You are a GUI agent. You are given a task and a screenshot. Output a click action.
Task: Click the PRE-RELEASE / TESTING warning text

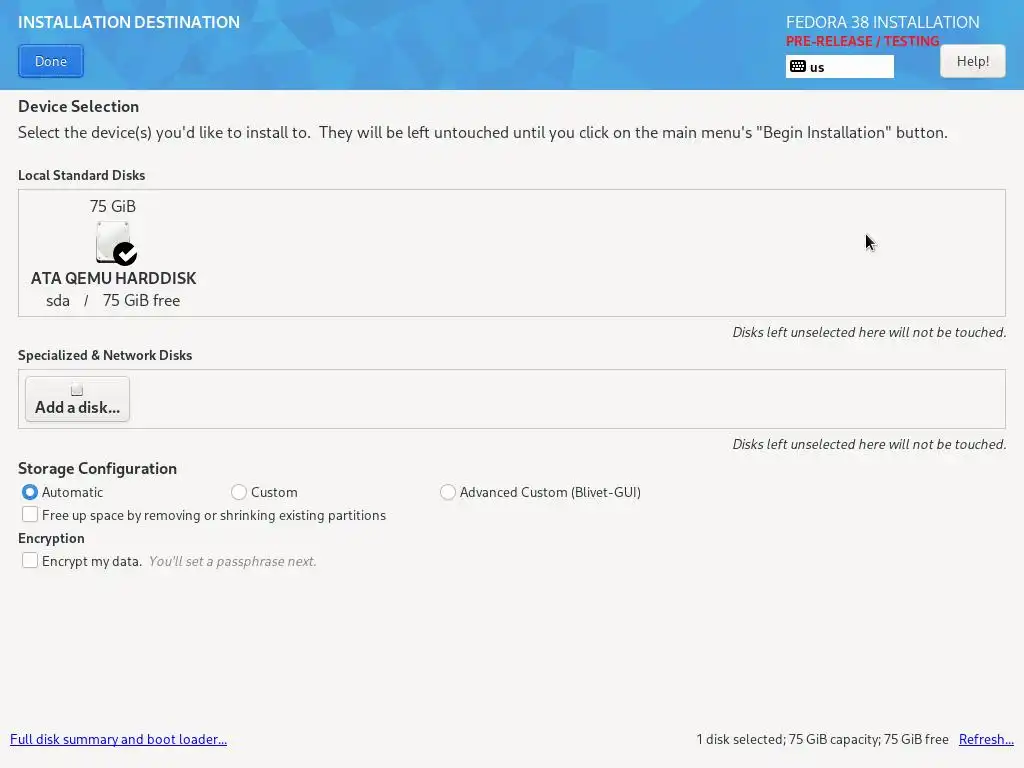click(x=862, y=41)
